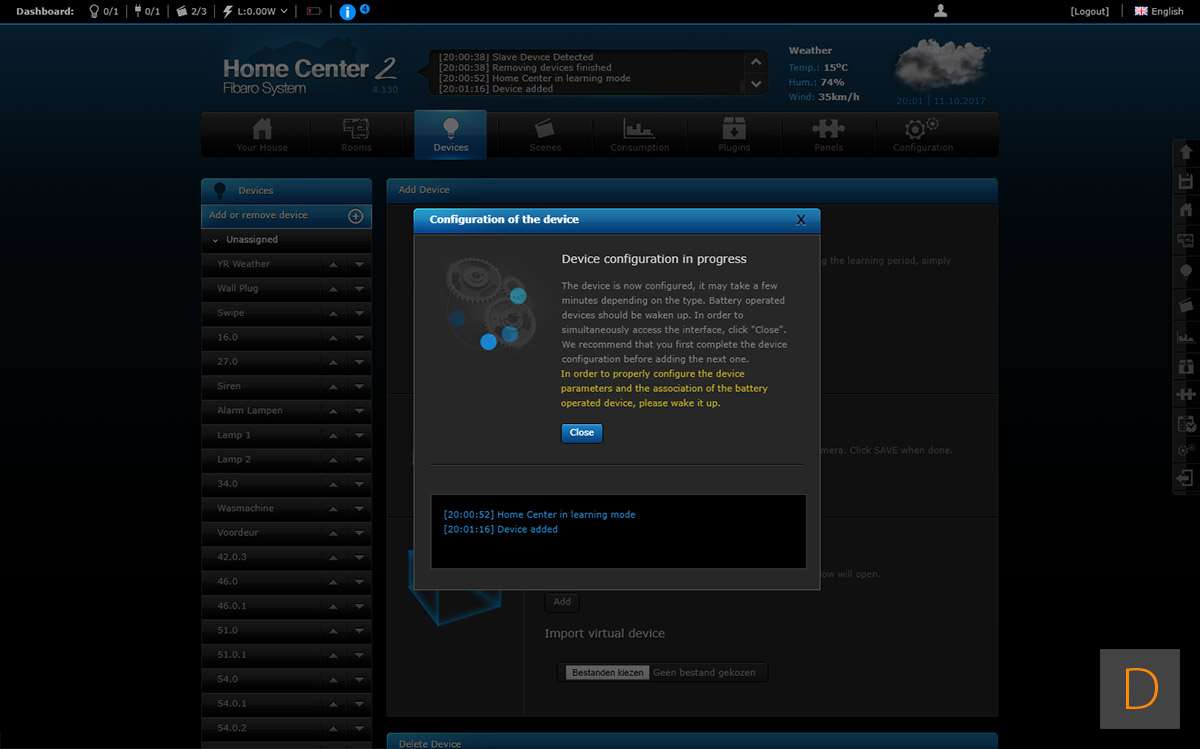Click the save floppy icon in right sidebar
The image size is (1200, 749).
click(1186, 181)
